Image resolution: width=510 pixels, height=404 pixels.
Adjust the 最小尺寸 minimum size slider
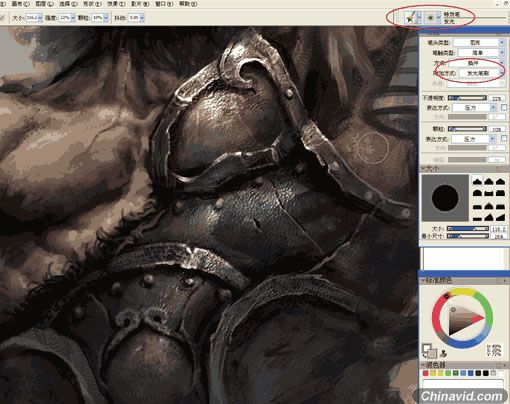tap(468, 236)
